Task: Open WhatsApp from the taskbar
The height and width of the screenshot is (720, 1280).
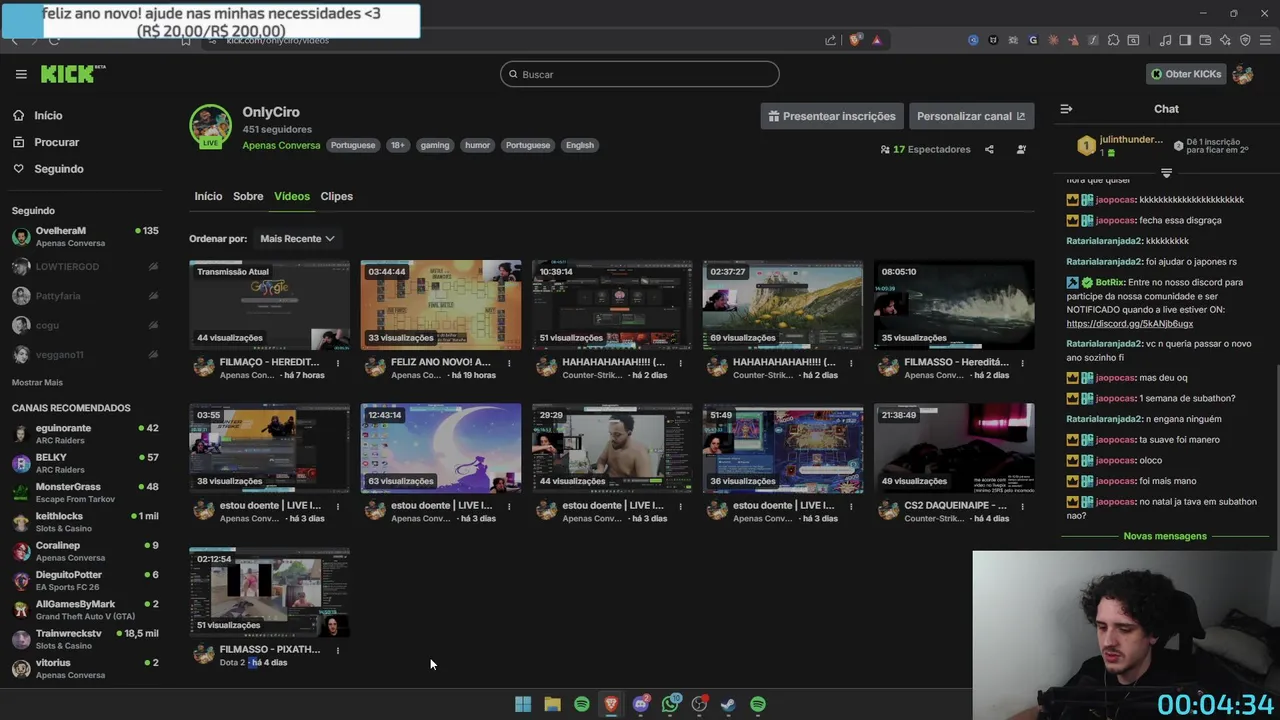Action: click(670, 704)
